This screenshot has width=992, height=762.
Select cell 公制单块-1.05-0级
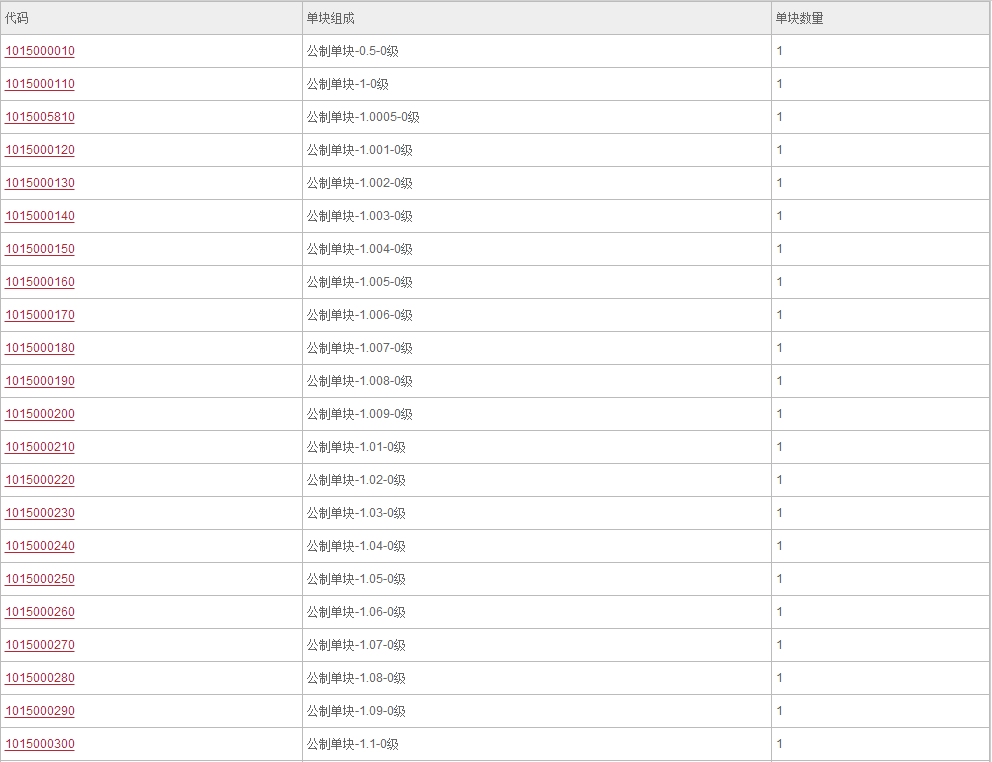[x=536, y=578]
